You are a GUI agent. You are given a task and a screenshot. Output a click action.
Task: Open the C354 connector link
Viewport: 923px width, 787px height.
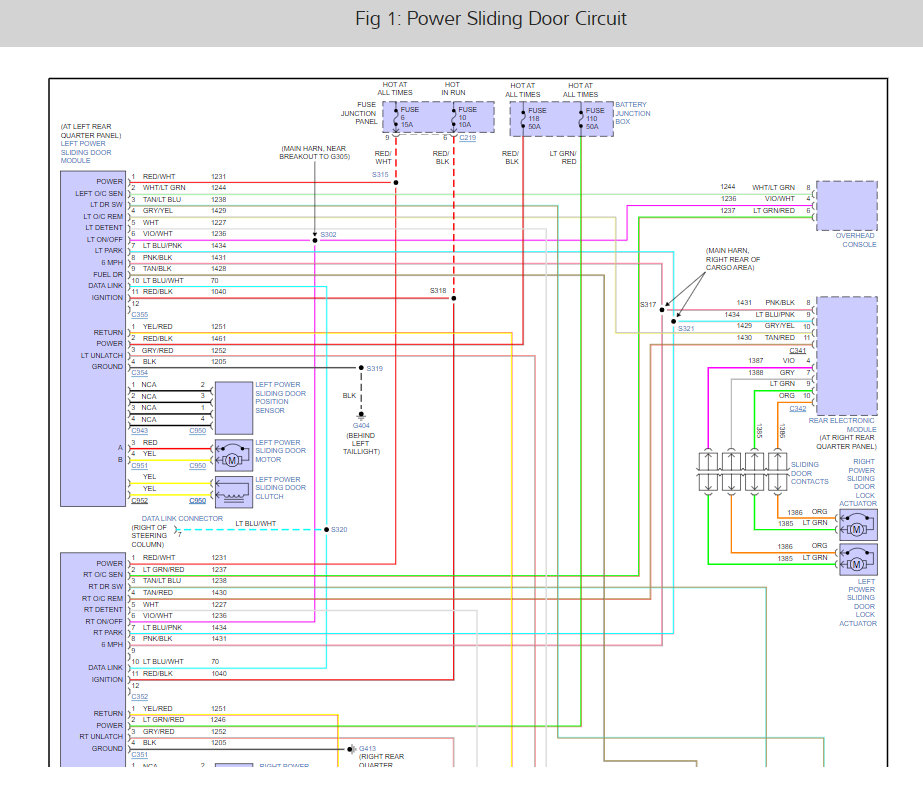pos(140,373)
